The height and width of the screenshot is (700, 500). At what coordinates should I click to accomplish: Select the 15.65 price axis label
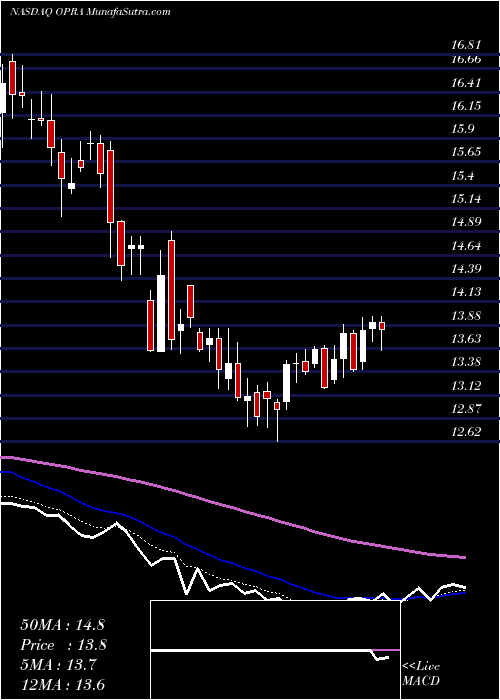click(466, 152)
